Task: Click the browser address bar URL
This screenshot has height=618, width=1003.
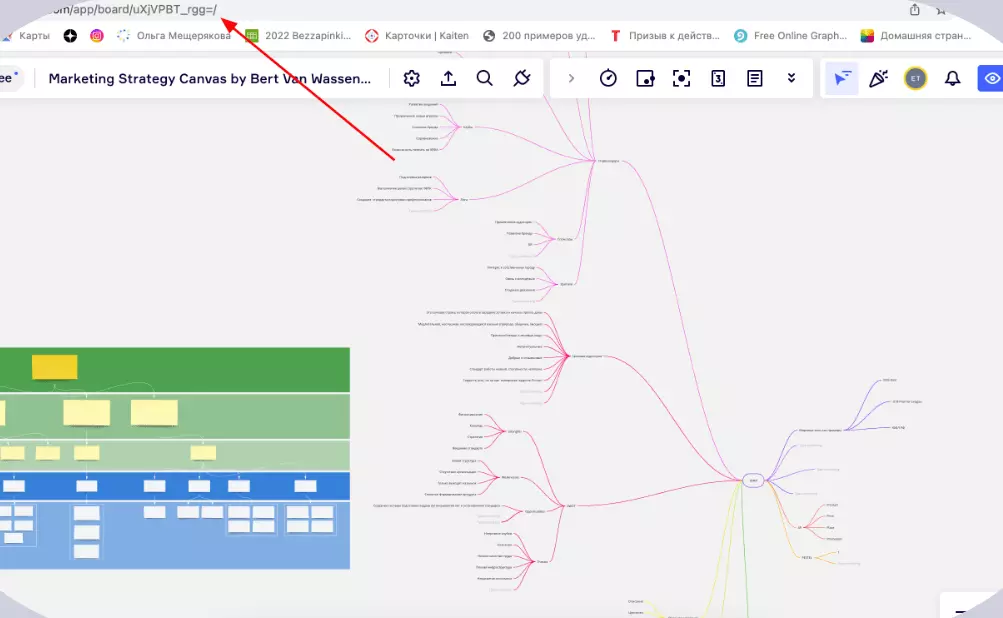Action: tap(134, 10)
